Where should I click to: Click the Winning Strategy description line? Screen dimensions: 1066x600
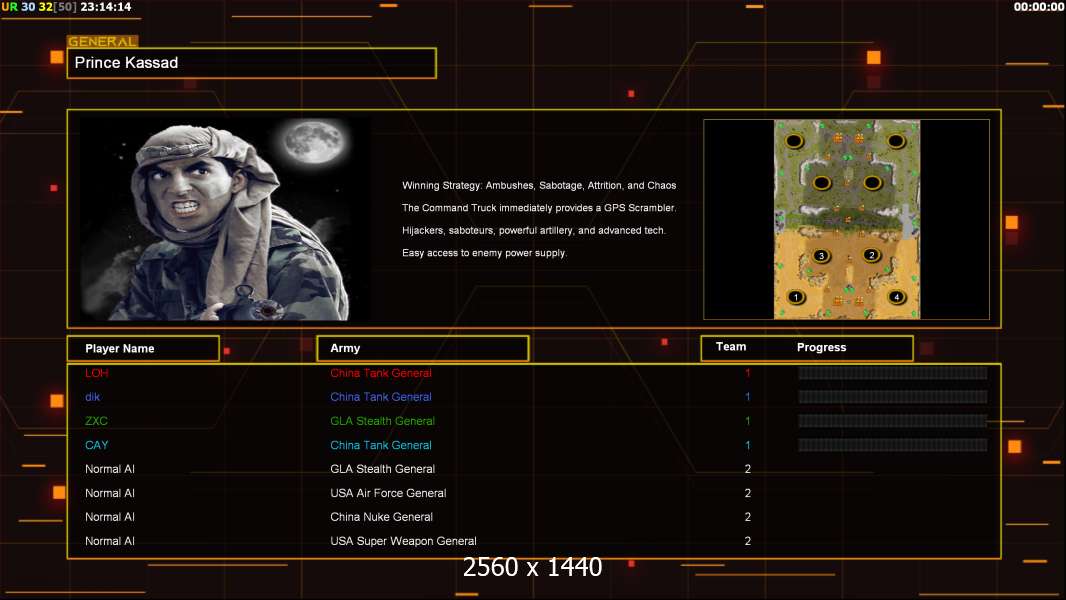[x=539, y=186]
